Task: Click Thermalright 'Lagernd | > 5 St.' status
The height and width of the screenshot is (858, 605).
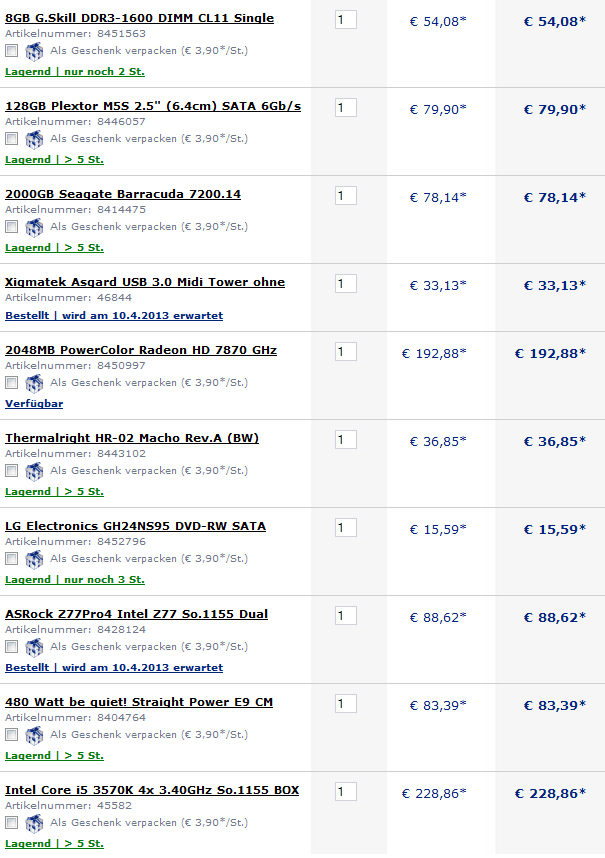Action: pos(54,492)
